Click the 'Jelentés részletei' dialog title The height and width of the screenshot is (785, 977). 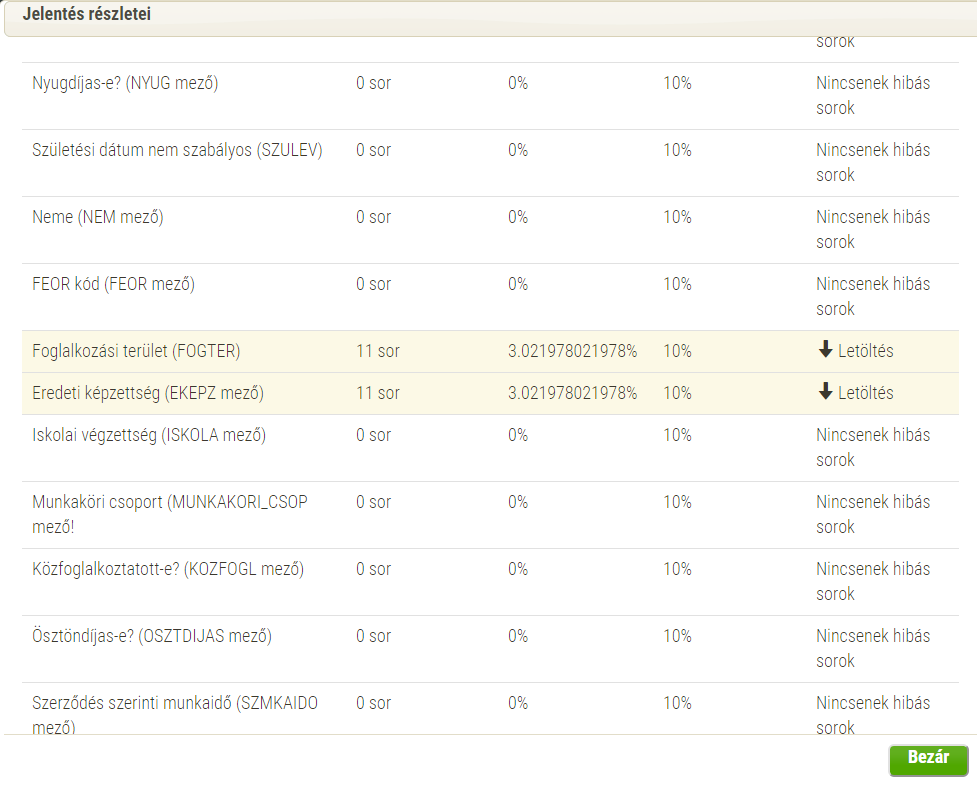pos(87,14)
